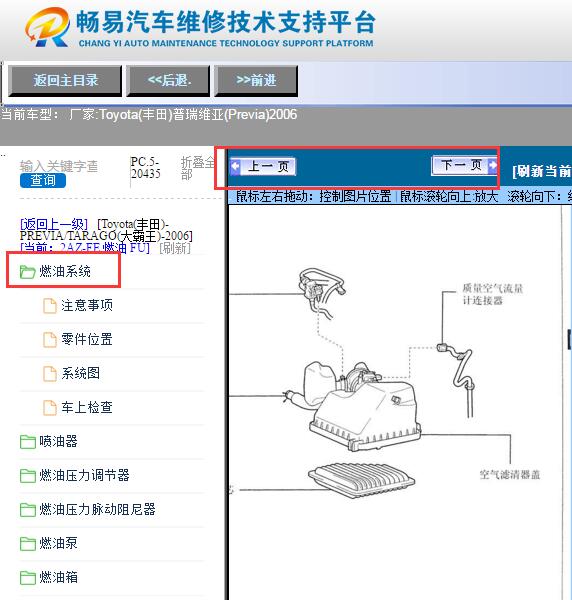Click the open folder icon beside 燃油系统

(x=28, y=272)
